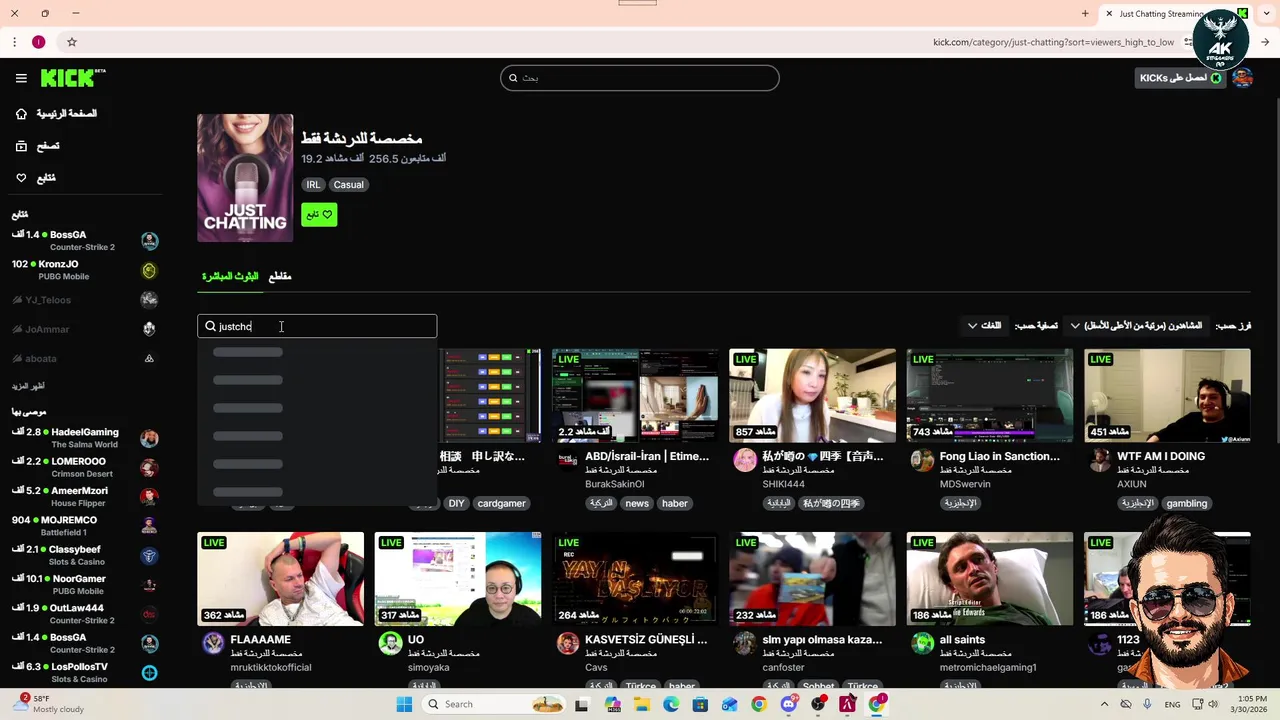Open Browse (تصفح) in sidebar

(x=38, y=146)
